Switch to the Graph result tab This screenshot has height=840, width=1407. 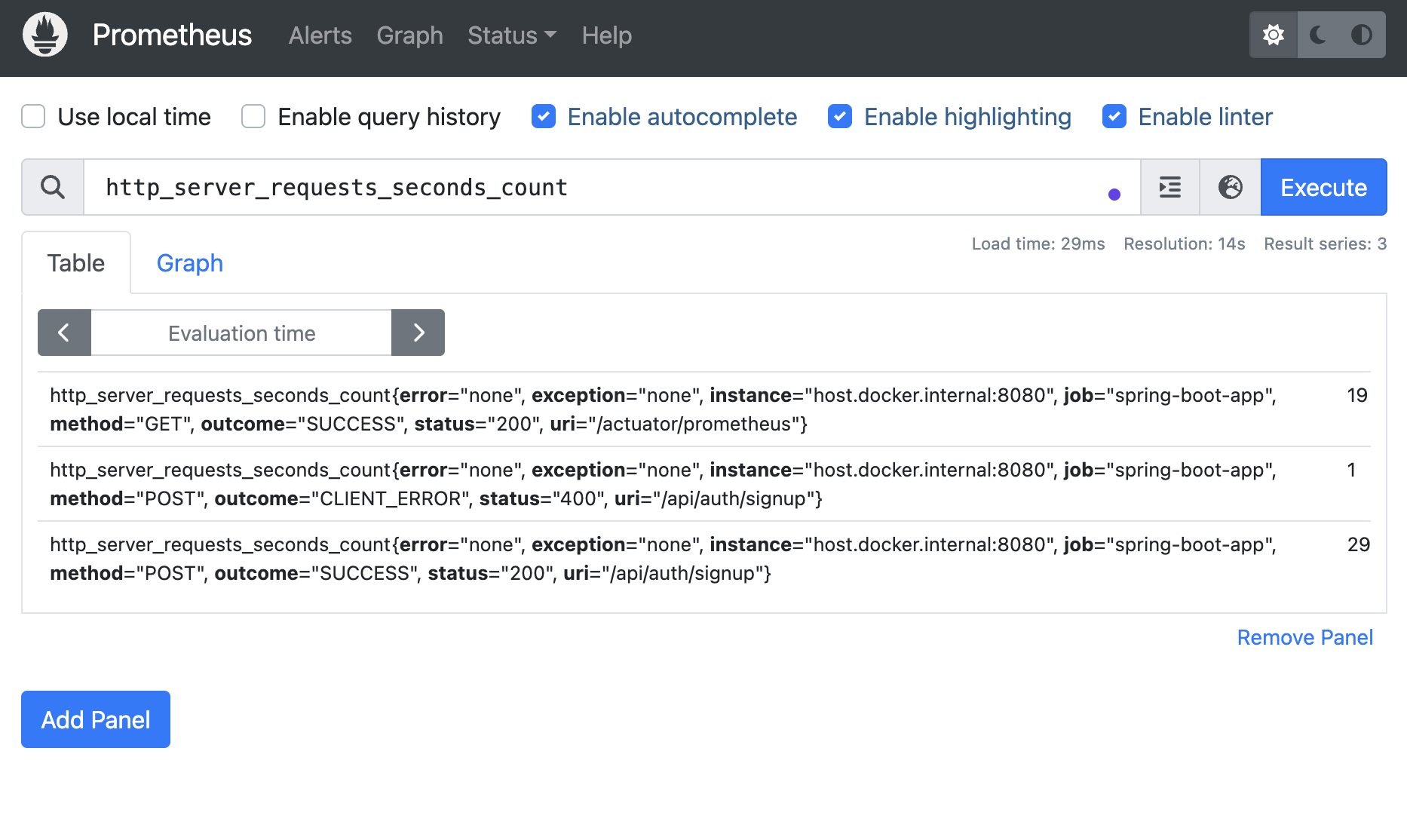(190, 263)
